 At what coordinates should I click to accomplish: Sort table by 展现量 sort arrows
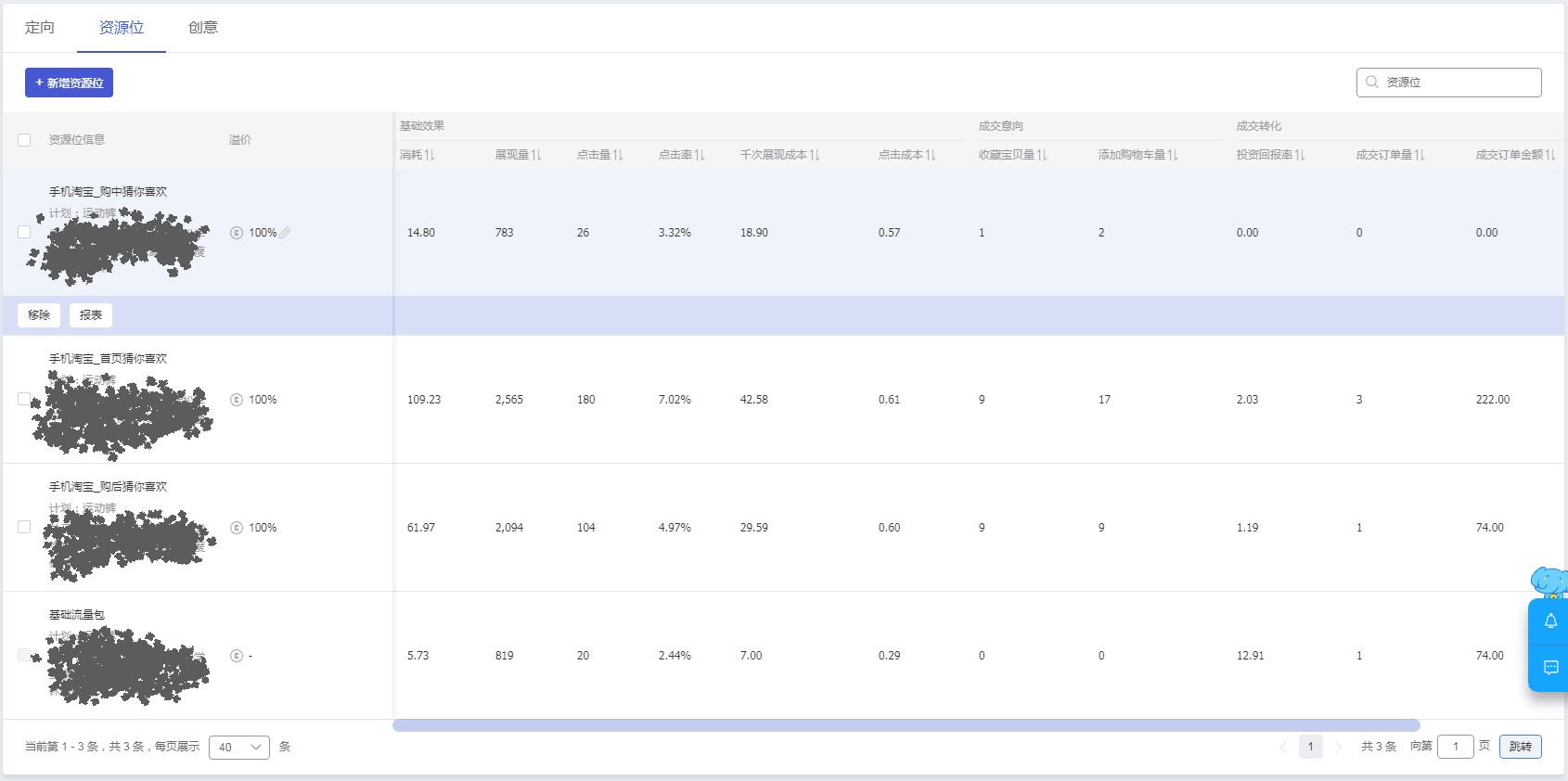(x=536, y=155)
